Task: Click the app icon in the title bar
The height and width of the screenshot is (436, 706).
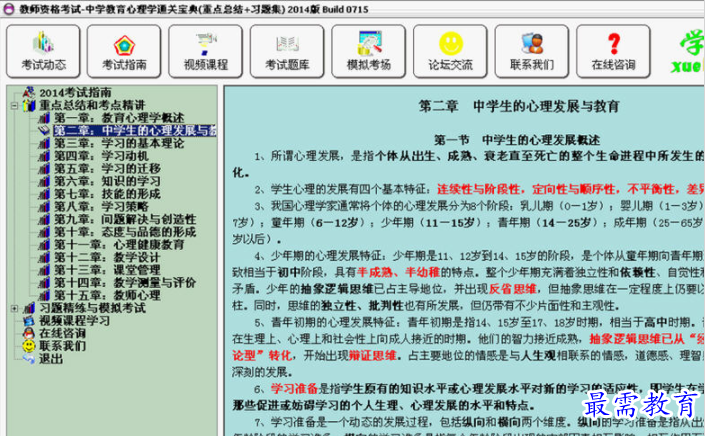Action: pos(8,9)
